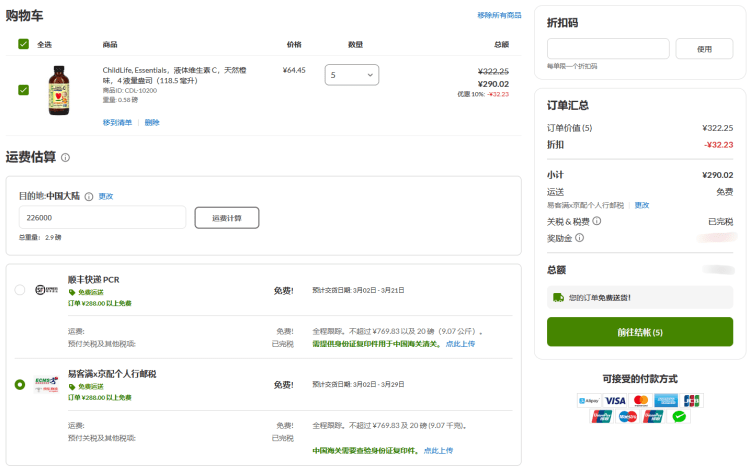Open the quantity dropdown showing 5
Screen dimensions: 750x472
coord(352,75)
